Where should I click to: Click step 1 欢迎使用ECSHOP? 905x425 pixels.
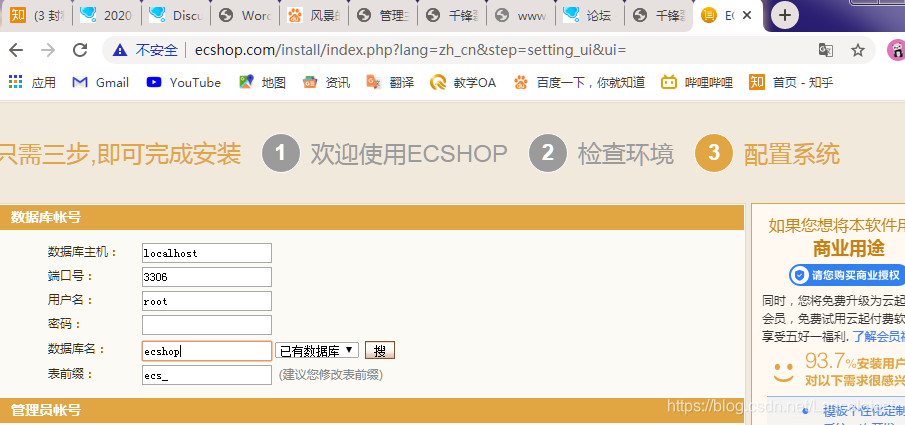(x=384, y=154)
